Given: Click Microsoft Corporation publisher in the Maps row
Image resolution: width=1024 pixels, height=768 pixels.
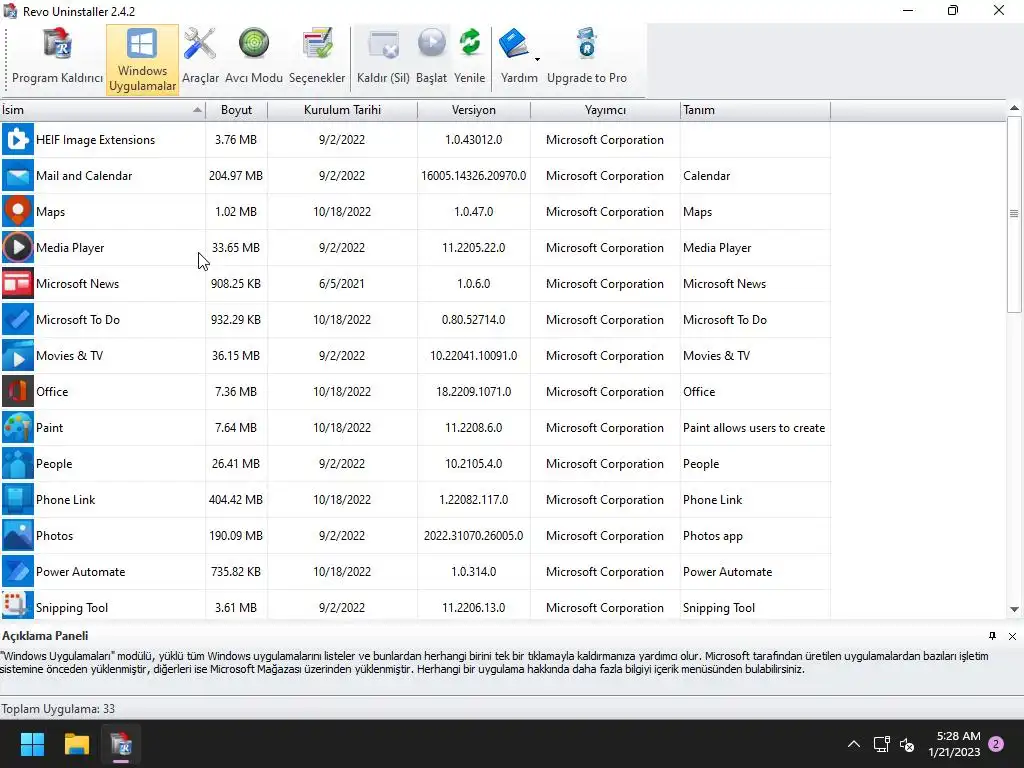Looking at the screenshot, I should click(x=605, y=212).
